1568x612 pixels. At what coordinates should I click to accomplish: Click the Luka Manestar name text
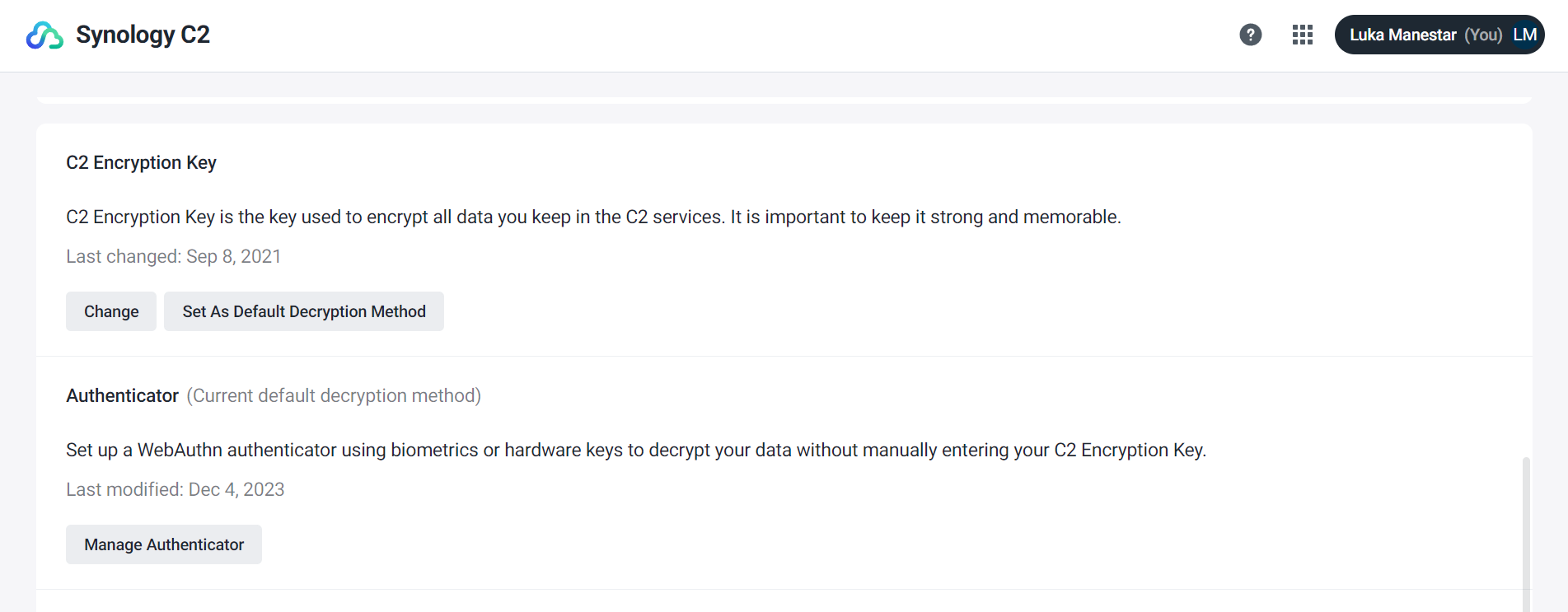click(1402, 35)
